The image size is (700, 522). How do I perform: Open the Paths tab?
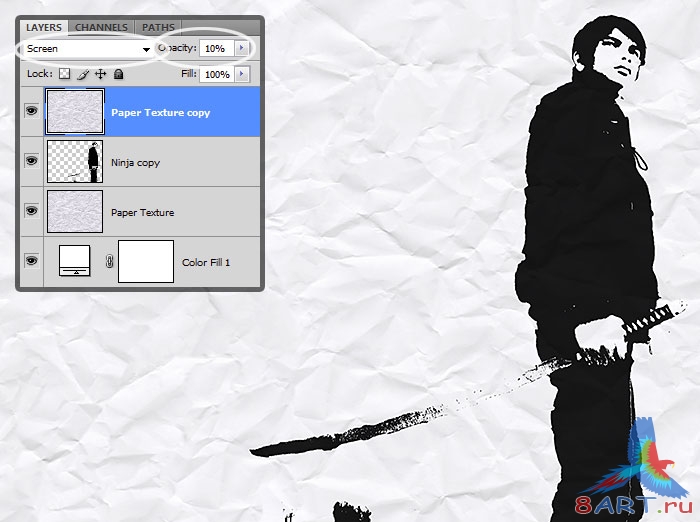click(x=158, y=27)
